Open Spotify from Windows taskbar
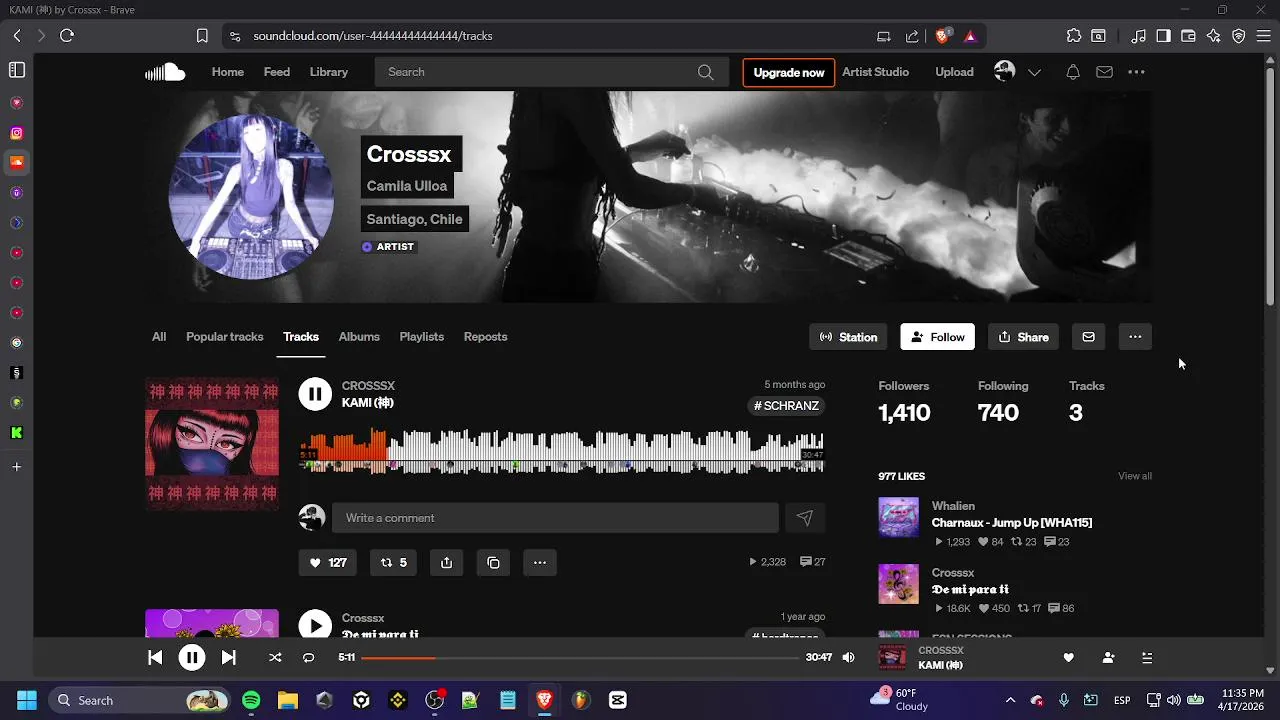This screenshot has height=720, width=1280. click(251, 700)
